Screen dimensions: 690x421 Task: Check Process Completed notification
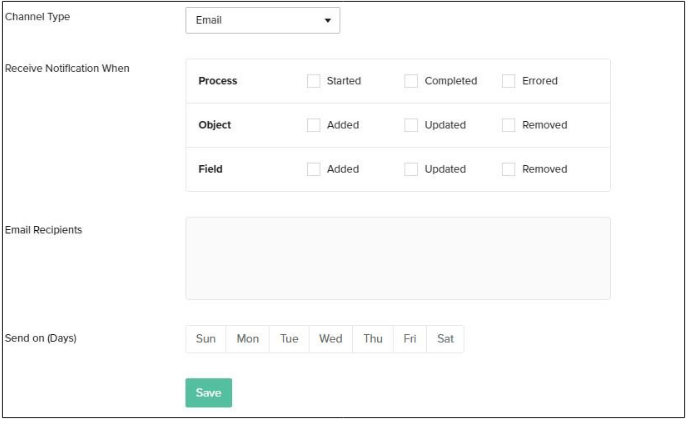tap(411, 81)
